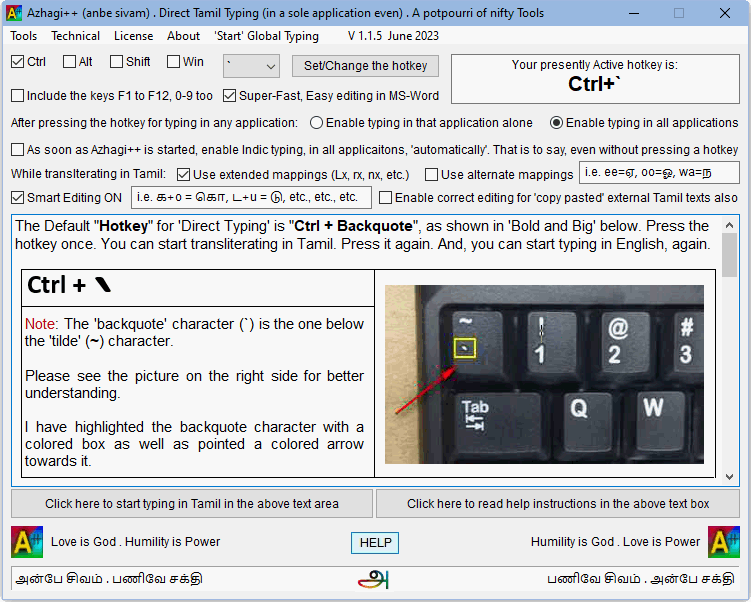Click the smart editing example field 'i.e. க+o'
This screenshot has height=602, width=751.
click(x=251, y=197)
